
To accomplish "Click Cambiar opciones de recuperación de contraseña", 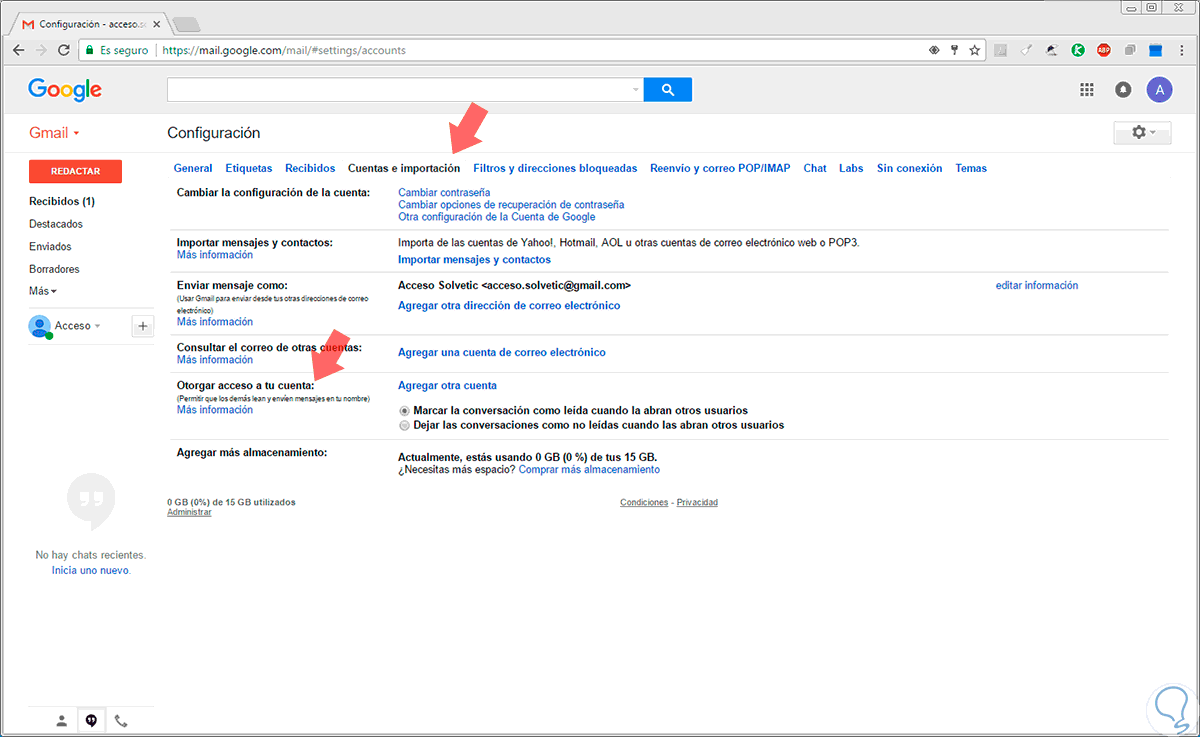I will (x=511, y=204).
